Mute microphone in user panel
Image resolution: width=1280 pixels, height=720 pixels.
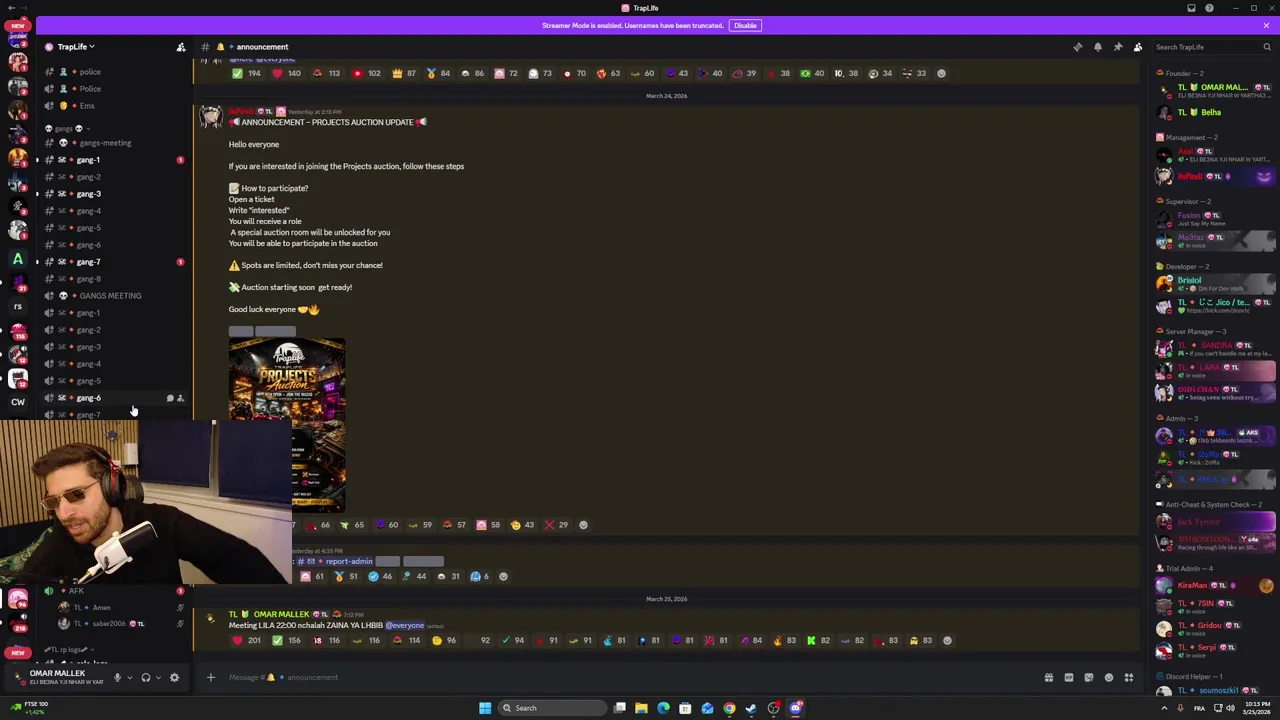pyautogui.click(x=116, y=677)
